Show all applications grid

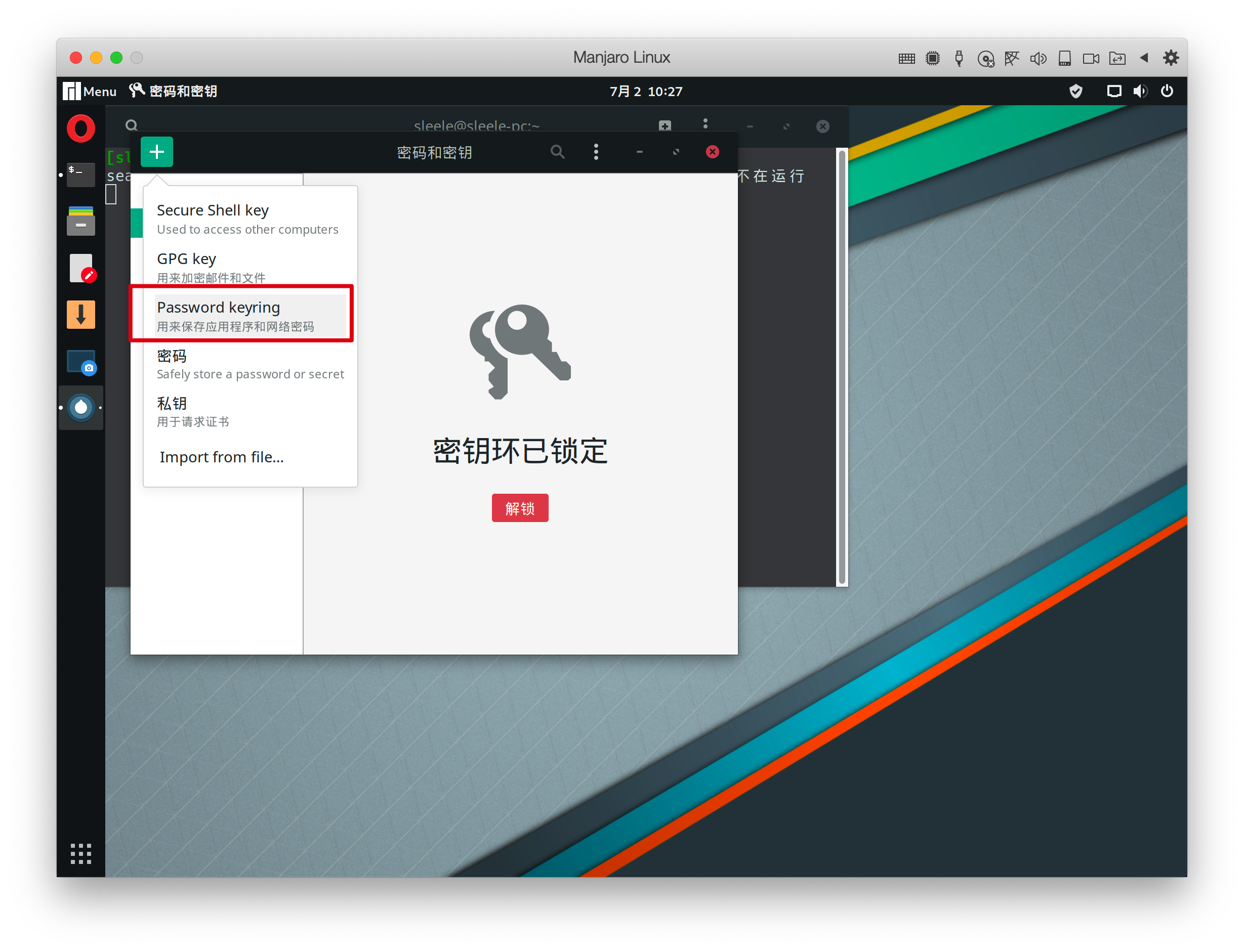pyautogui.click(x=81, y=853)
